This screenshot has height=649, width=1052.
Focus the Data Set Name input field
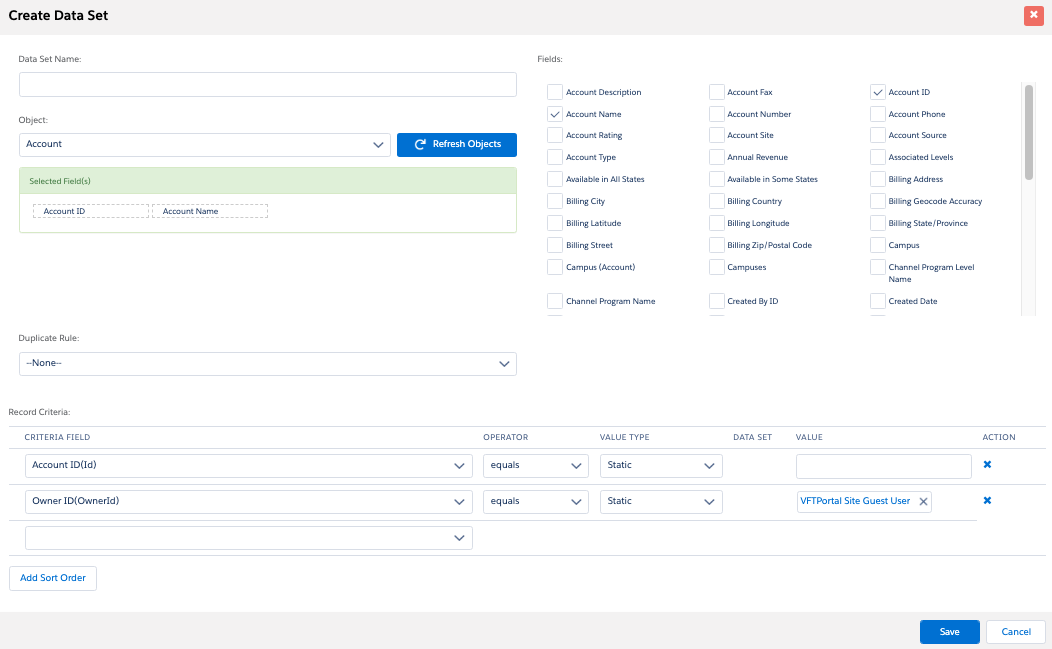(x=267, y=84)
